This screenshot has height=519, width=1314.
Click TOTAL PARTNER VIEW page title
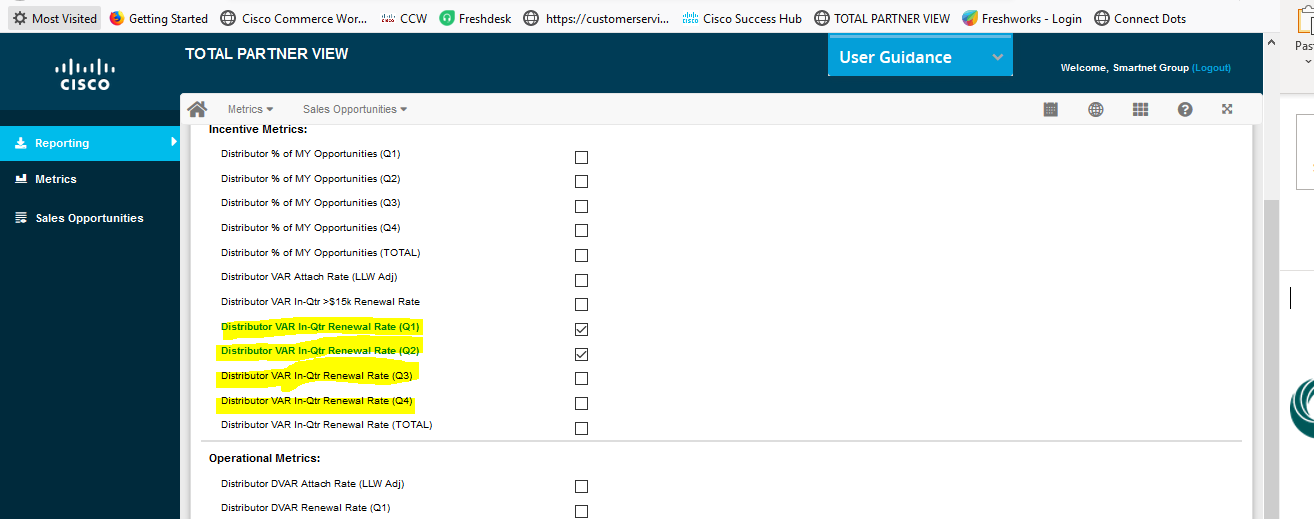pyautogui.click(x=267, y=54)
